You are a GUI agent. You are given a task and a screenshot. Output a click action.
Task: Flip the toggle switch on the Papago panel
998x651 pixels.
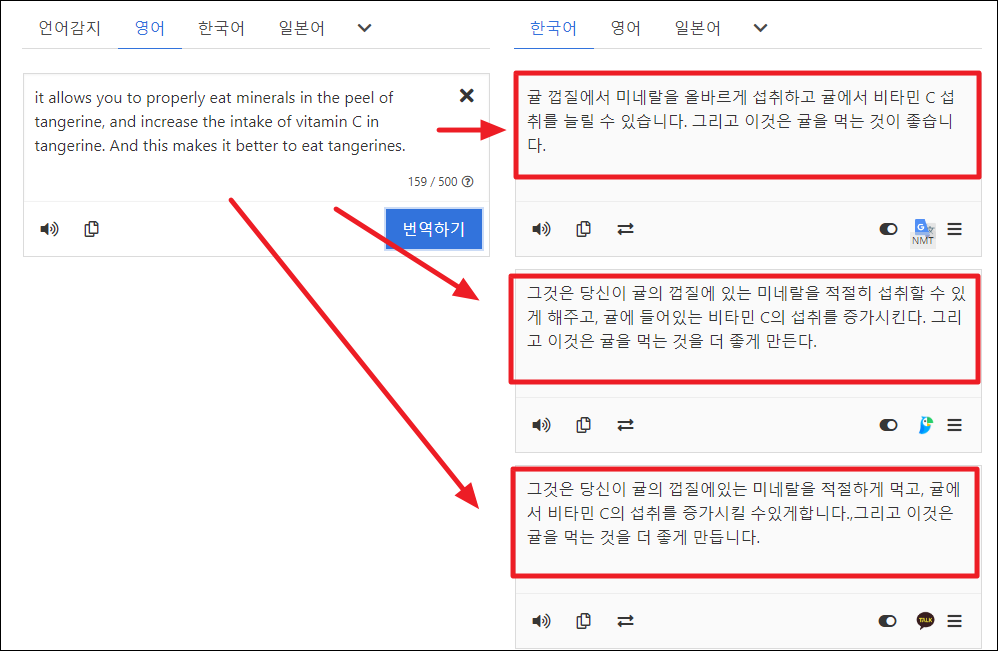pyautogui.click(x=888, y=425)
